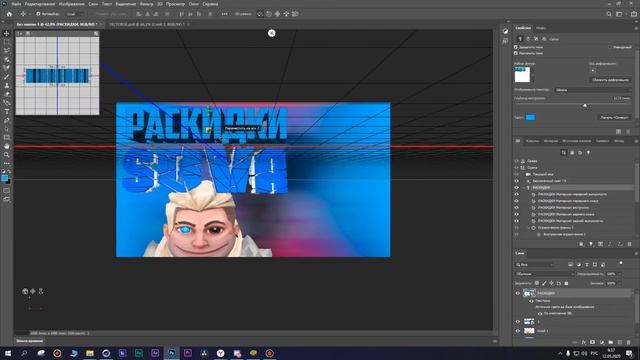640x360 pixels.
Task: Select the Zoom tool
Action: tap(7, 155)
